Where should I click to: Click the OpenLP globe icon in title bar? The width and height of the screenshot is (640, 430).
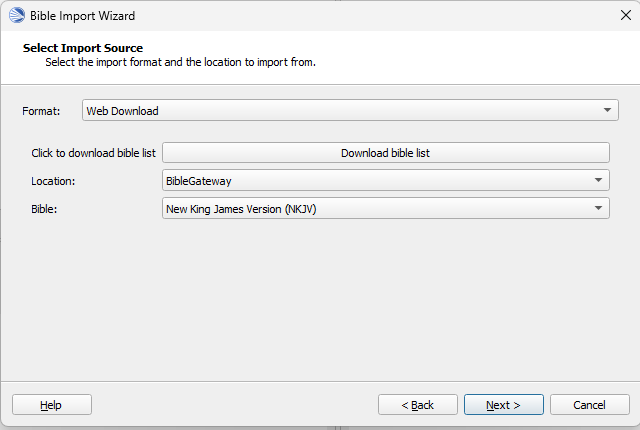click(17, 16)
